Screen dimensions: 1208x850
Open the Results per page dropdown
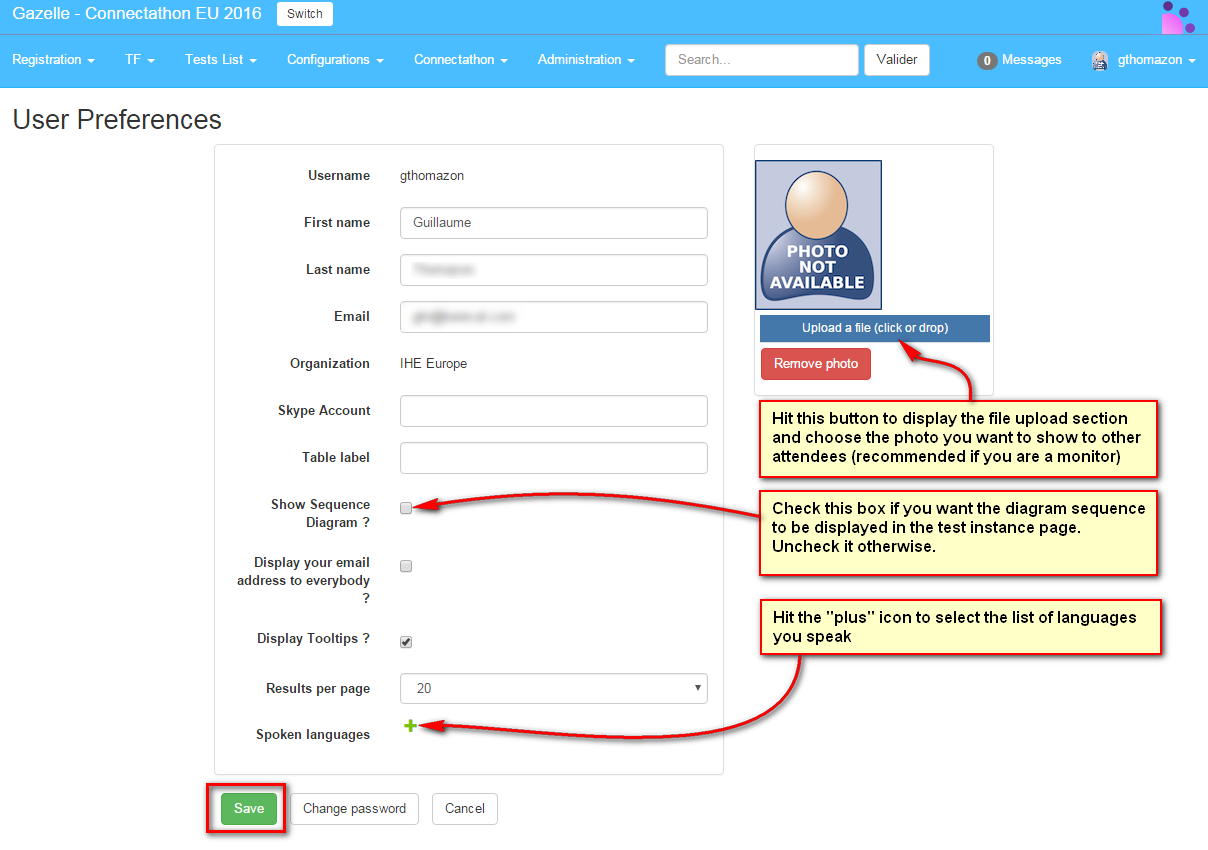tap(553, 688)
